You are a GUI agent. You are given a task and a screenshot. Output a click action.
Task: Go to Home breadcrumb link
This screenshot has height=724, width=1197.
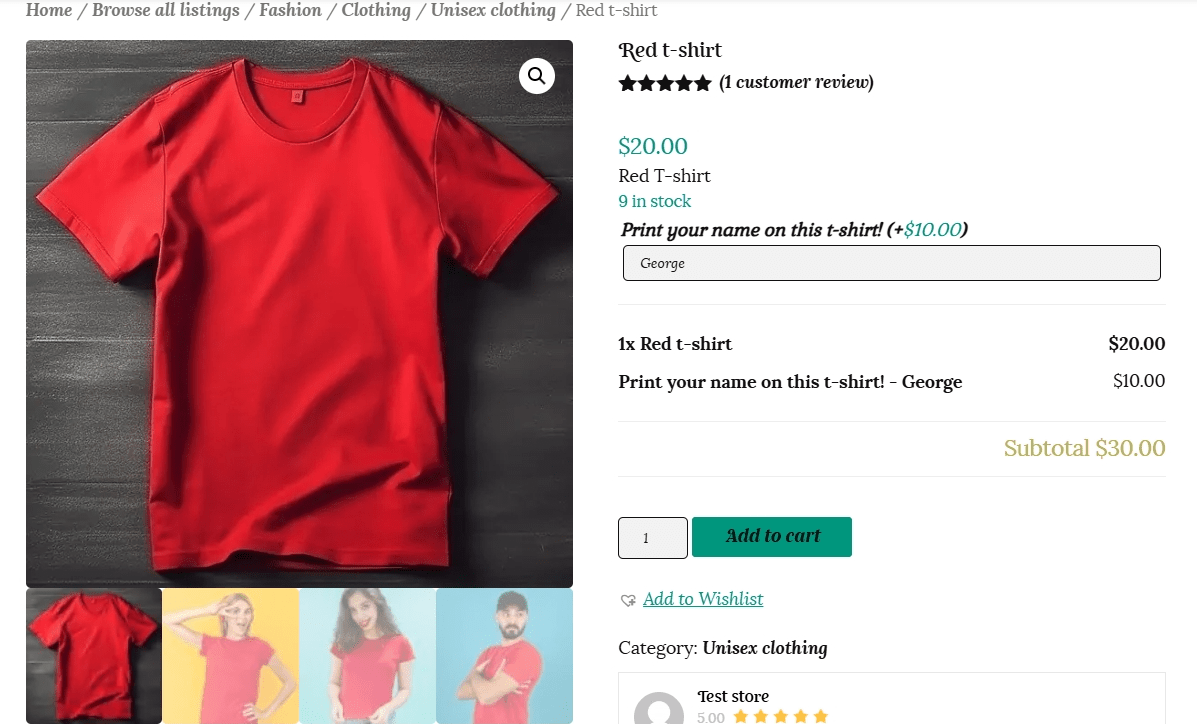(49, 11)
